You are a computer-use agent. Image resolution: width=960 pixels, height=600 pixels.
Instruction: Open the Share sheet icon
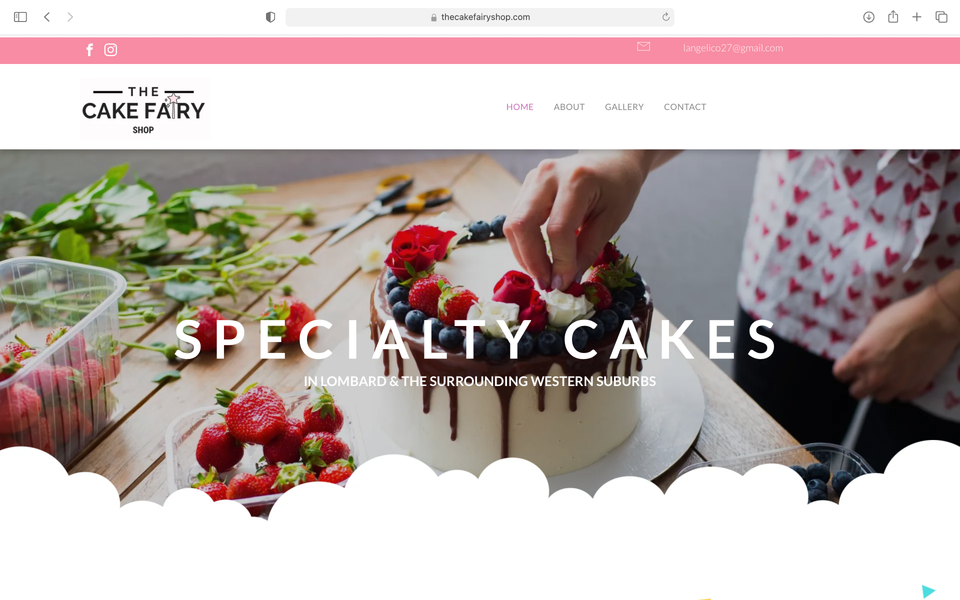tap(893, 17)
